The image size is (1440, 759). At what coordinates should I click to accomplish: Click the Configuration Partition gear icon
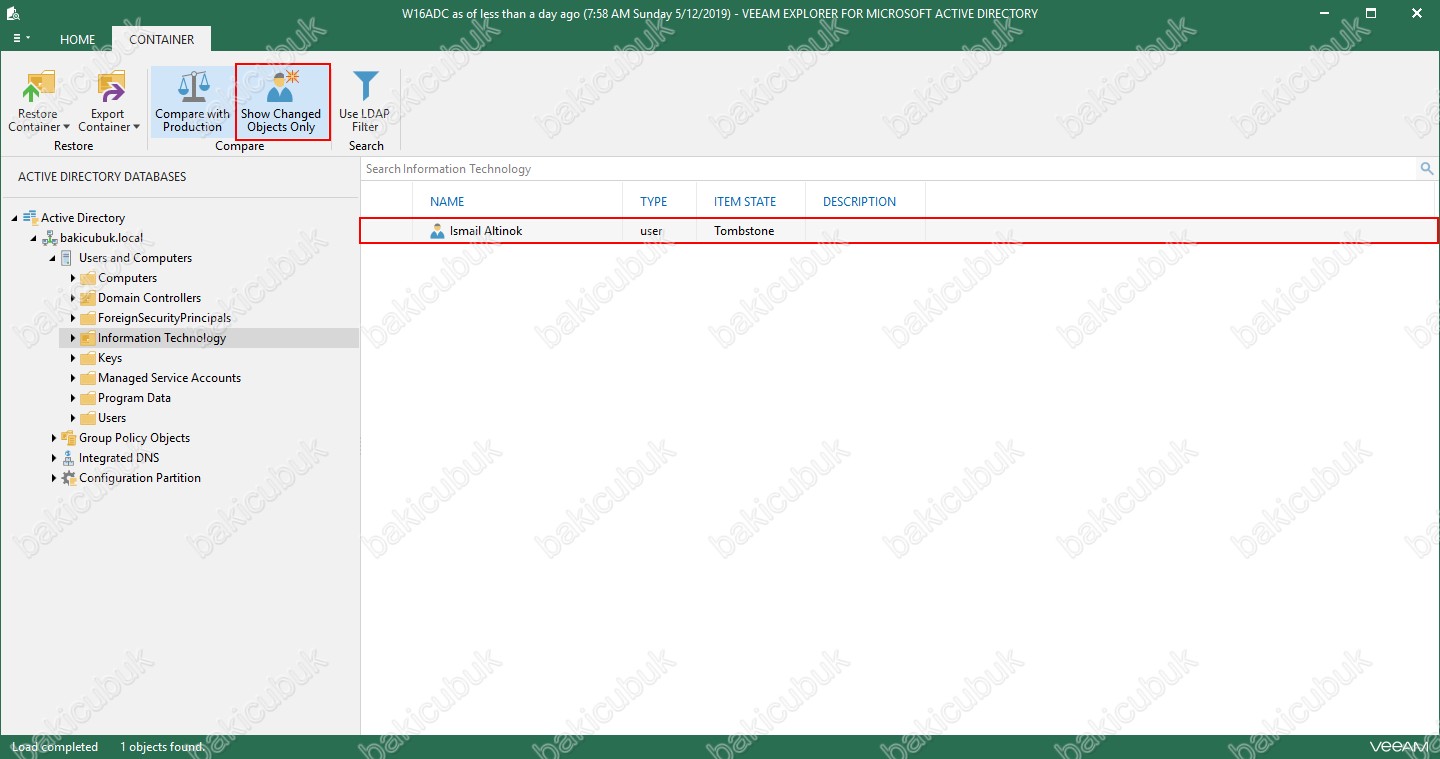[x=69, y=478]
